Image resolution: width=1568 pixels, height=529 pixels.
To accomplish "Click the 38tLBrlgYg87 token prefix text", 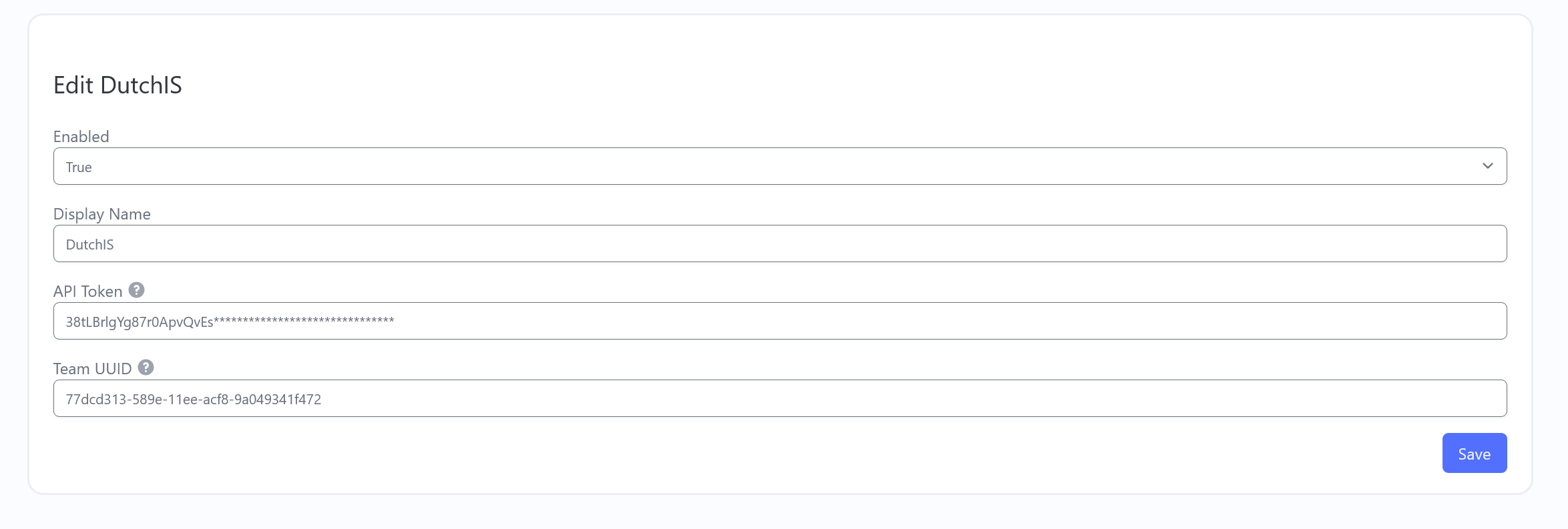I will pyautogui.click(x=140, y=322).
